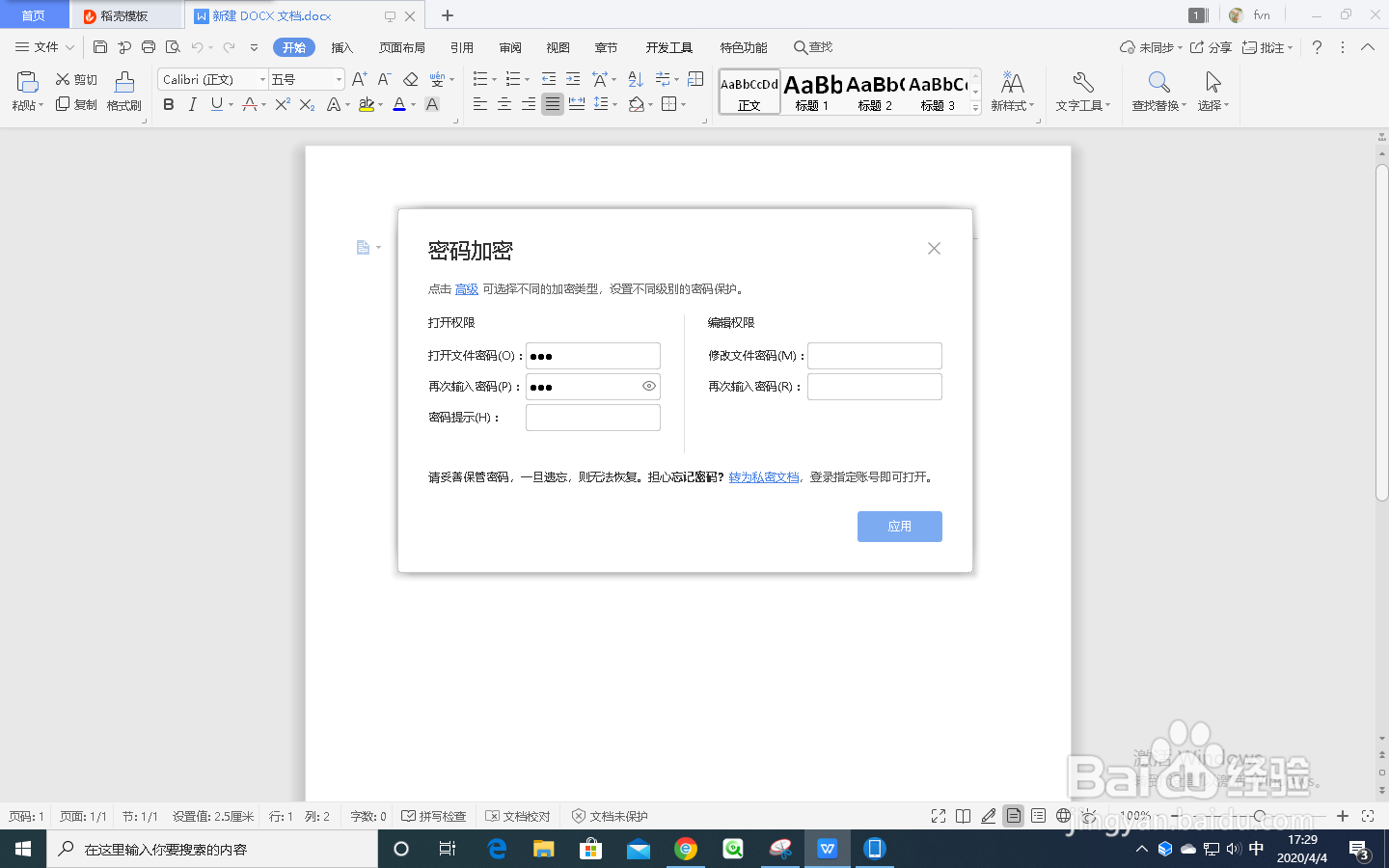Screen dimensions: 1389x868
Task: Click the Sort A-Z icon
Action: point(636,79)
